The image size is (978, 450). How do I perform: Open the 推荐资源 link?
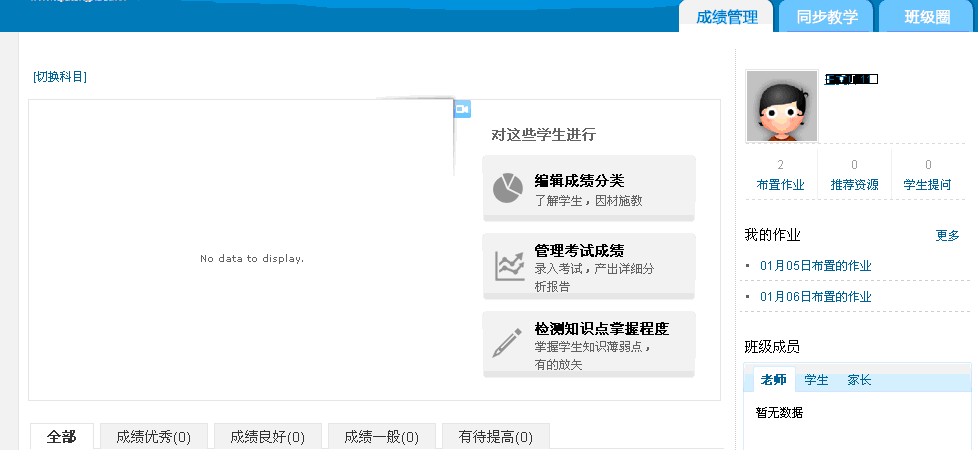click(x=854, y=185)
